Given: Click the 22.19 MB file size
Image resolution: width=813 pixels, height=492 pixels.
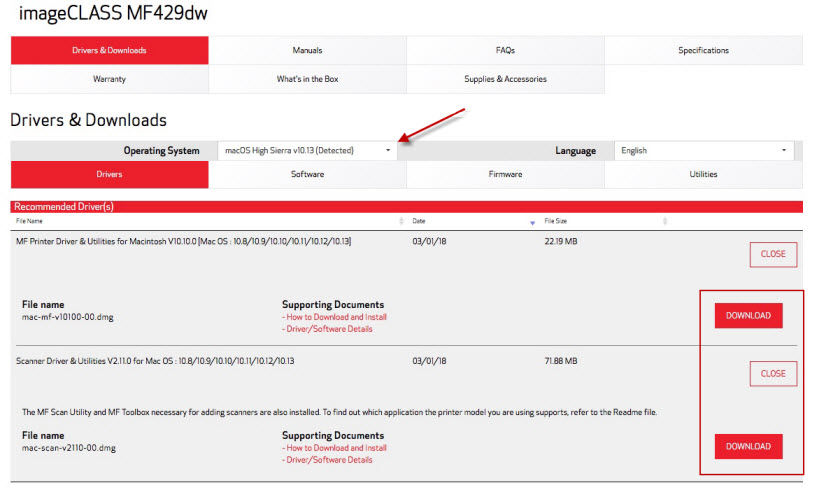Looking at the screenshot, I should click(560, 242).
